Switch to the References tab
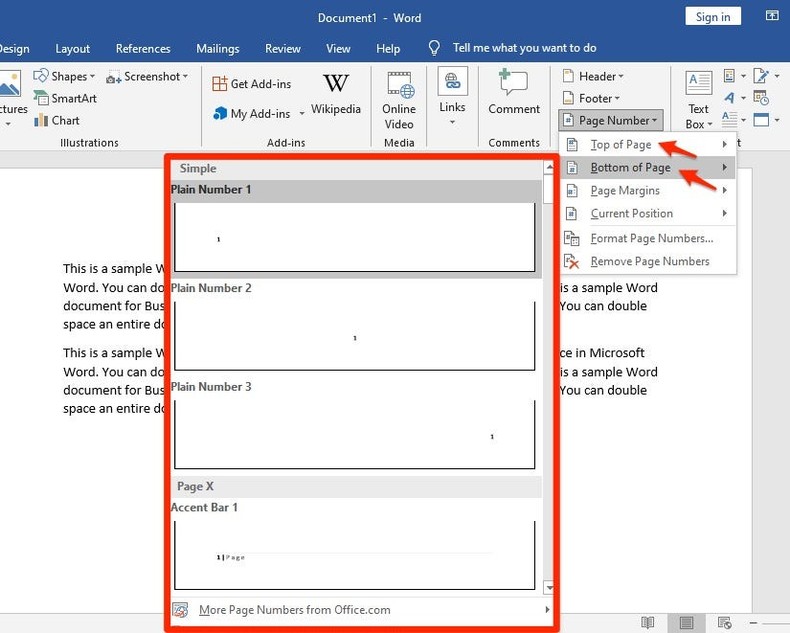The image size is (790, 633). (143, 48)
